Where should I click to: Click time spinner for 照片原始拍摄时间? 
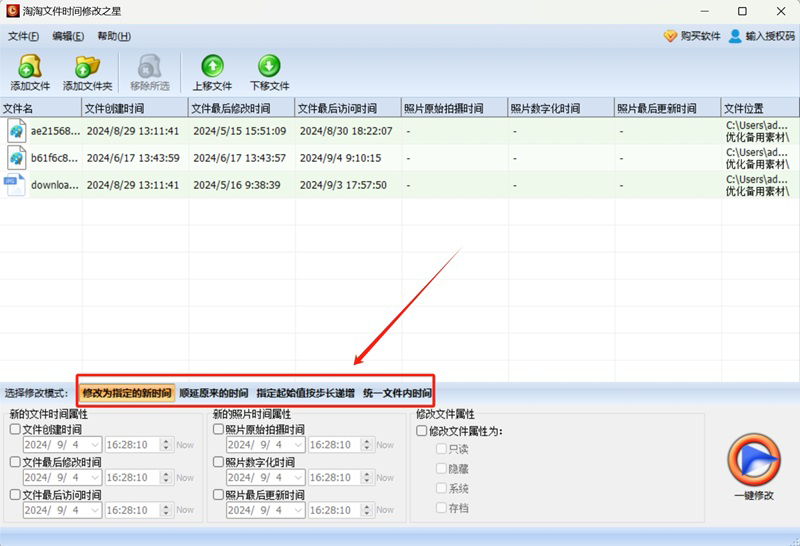tap(366, 445)
